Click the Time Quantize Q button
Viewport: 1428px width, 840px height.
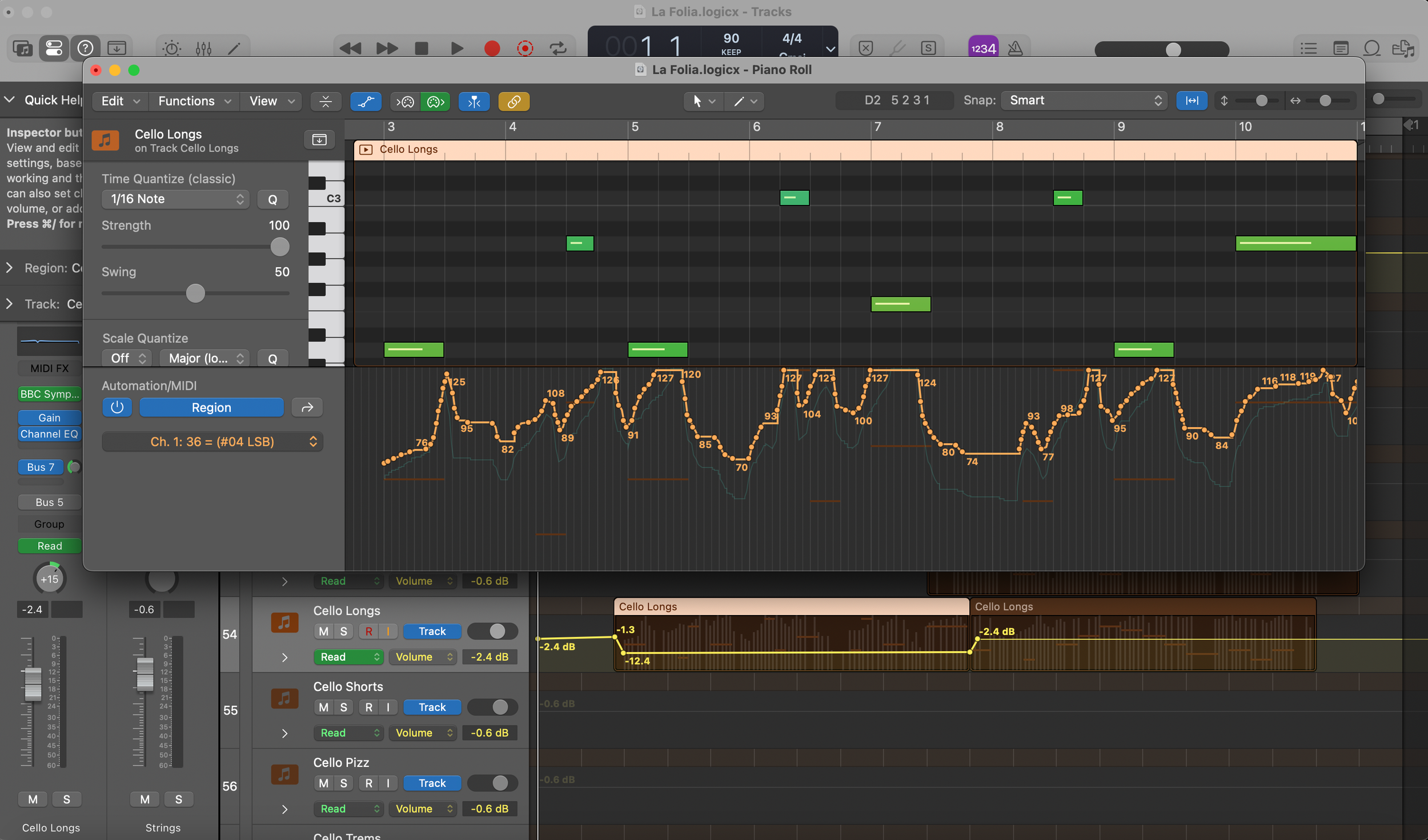pos(272,199)
